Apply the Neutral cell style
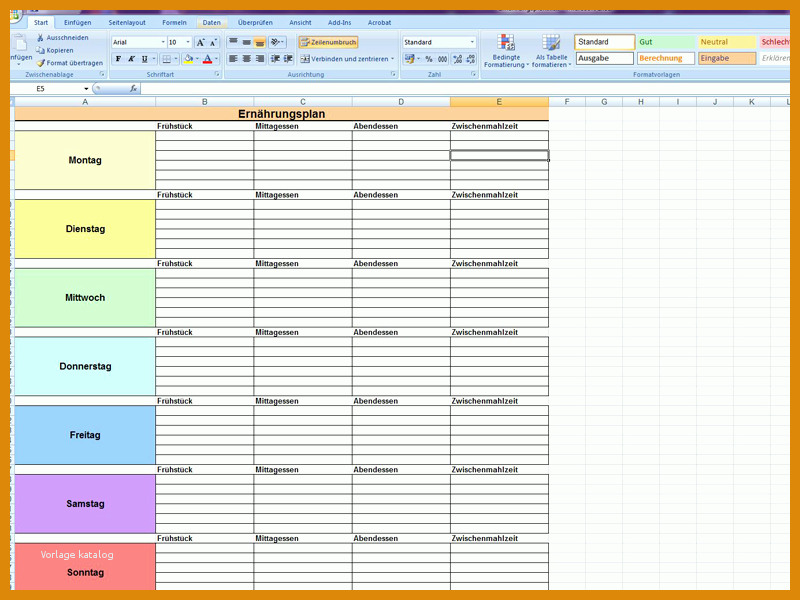The height and width of the screenshot is (600, 800). (x=727, y=42)
